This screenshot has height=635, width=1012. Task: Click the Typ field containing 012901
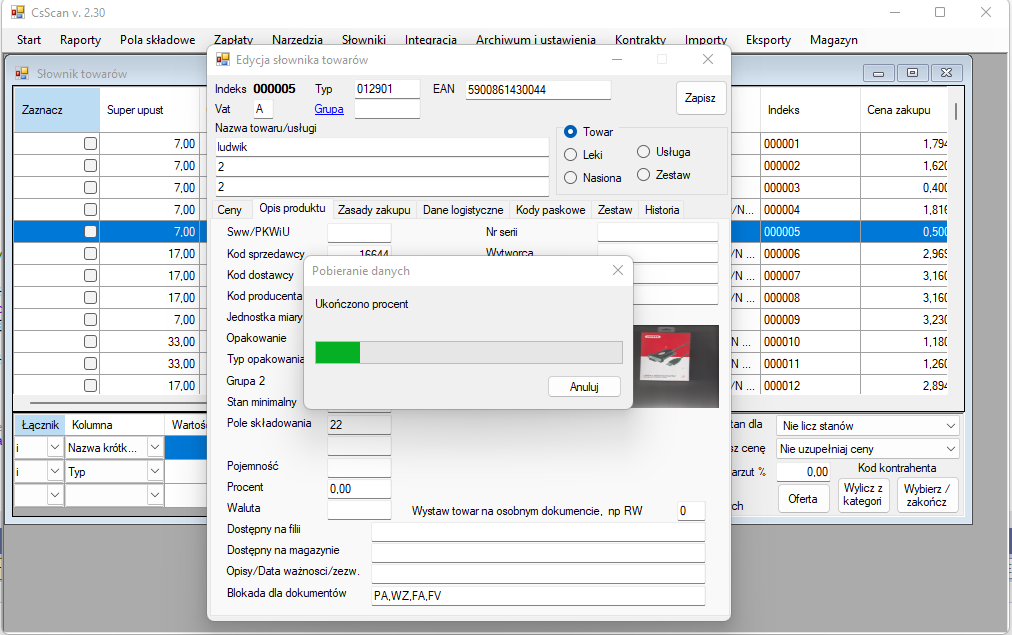(387, 89)
